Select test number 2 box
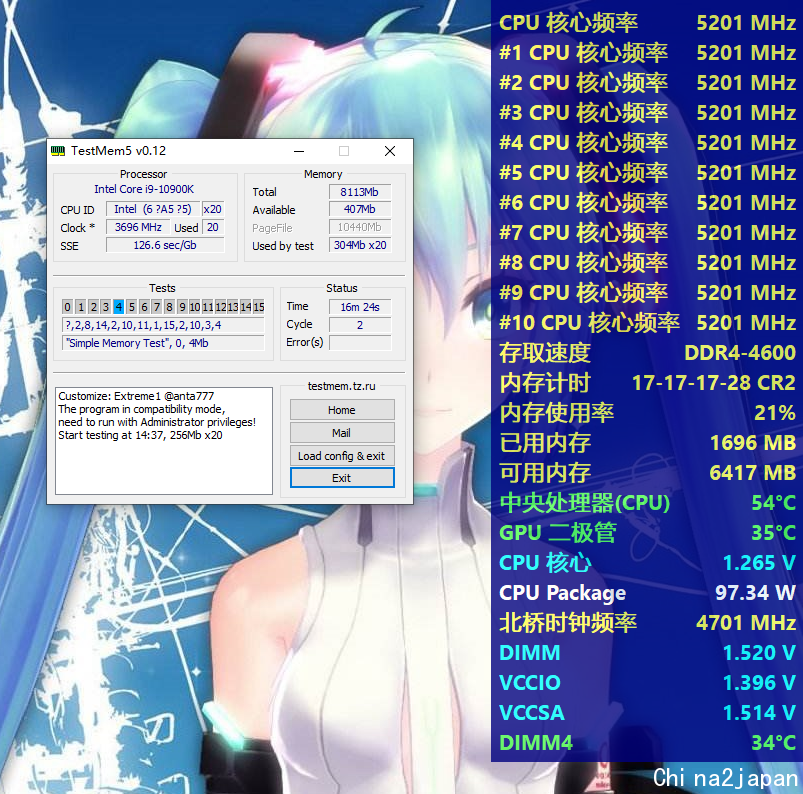This screenshot has height=794, width=803. [93, 307]
